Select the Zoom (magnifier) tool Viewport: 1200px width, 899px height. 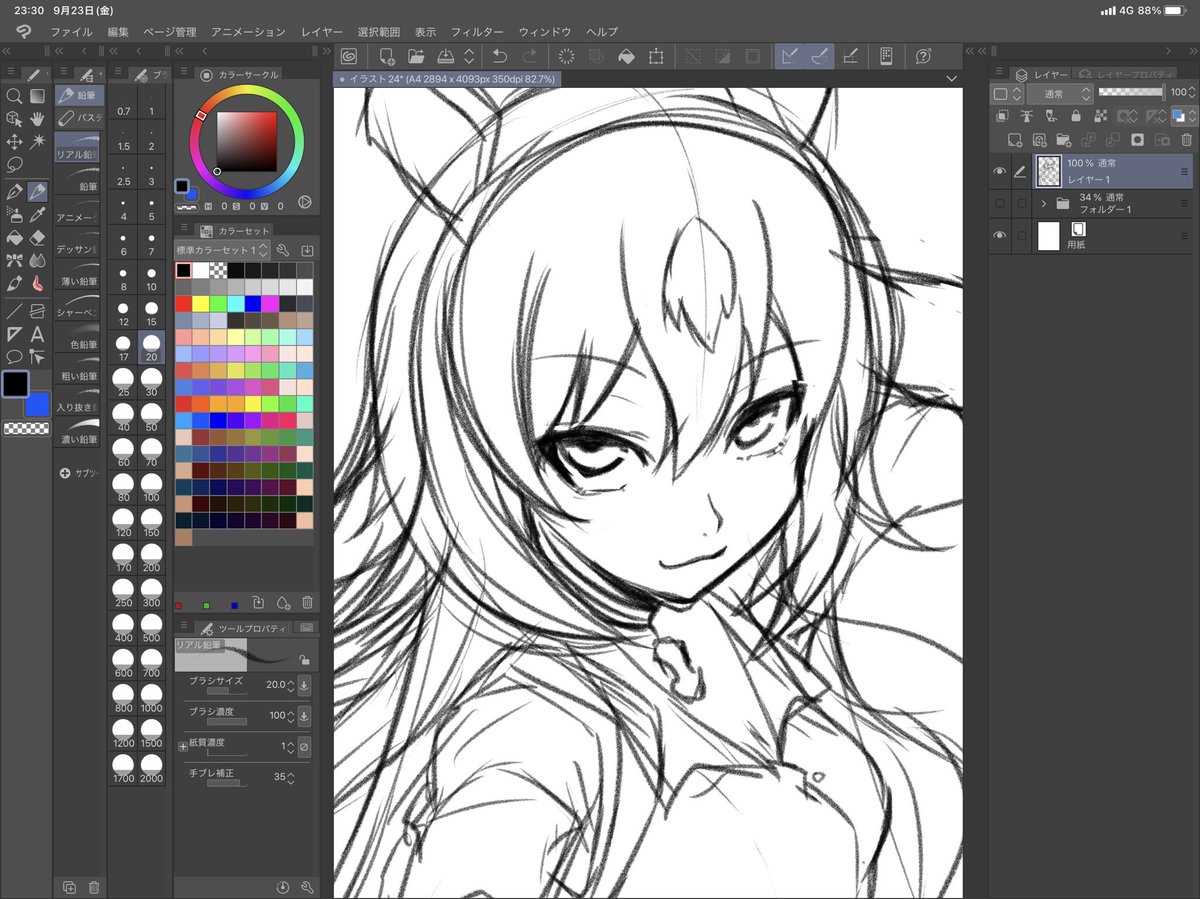pyautogui.click(x=13, y=95)
